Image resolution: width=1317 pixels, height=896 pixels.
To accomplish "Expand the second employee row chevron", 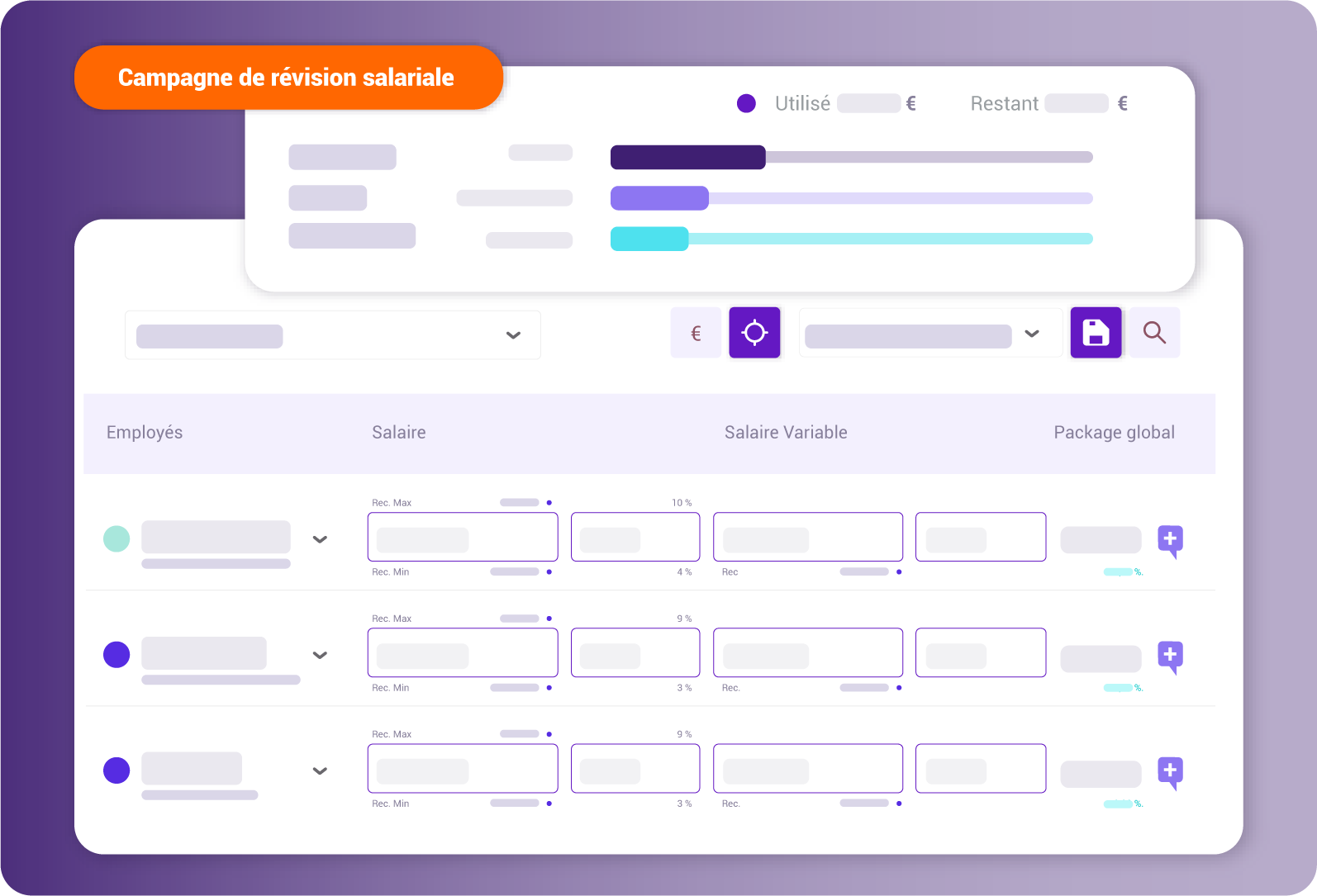I will [320, 655].
